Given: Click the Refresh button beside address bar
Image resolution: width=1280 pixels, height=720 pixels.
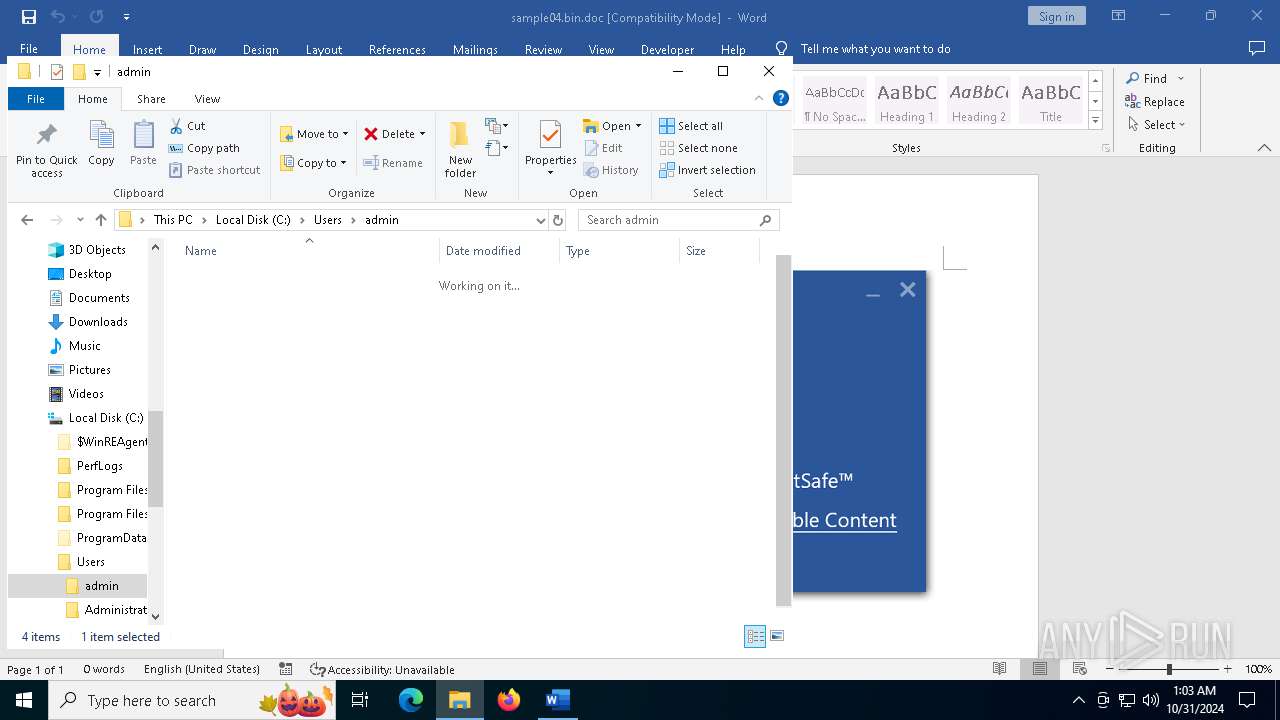Looking at the screenshot, I should tap(558, 220).
